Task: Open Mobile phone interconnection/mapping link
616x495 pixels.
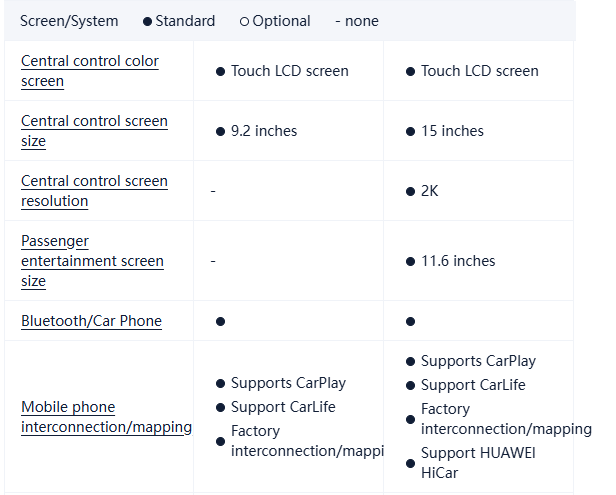Action: pyautogui.click(x=106, y=417)
